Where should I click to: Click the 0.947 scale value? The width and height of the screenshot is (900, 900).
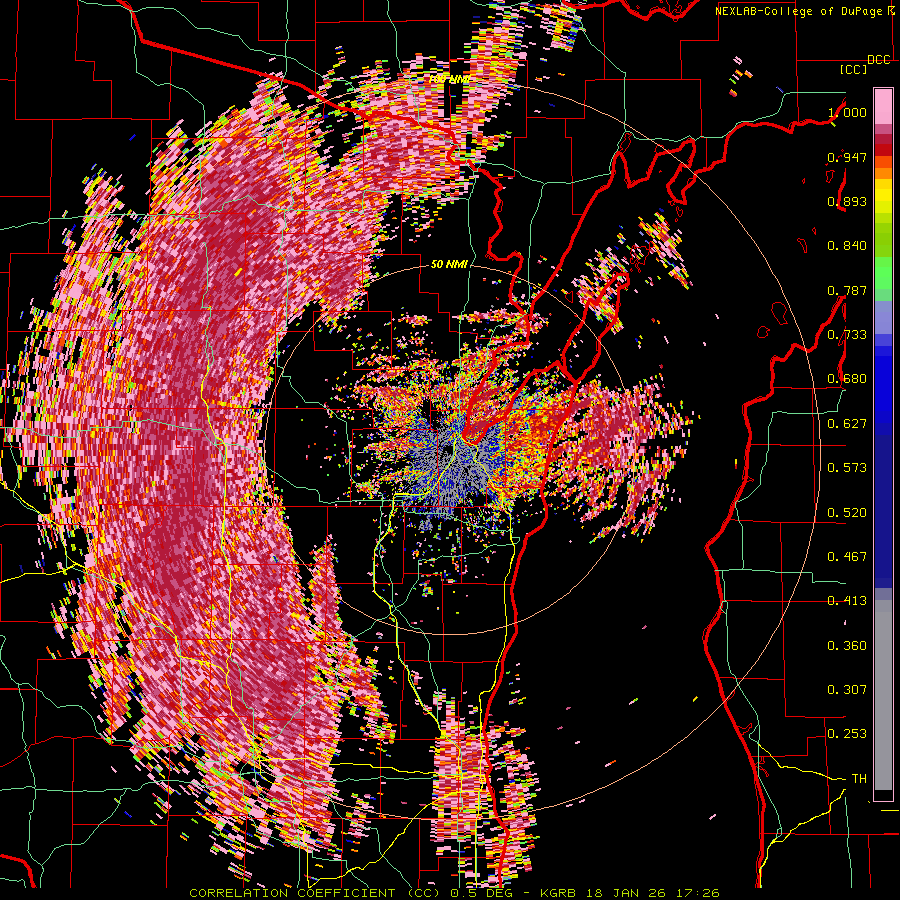847,157
